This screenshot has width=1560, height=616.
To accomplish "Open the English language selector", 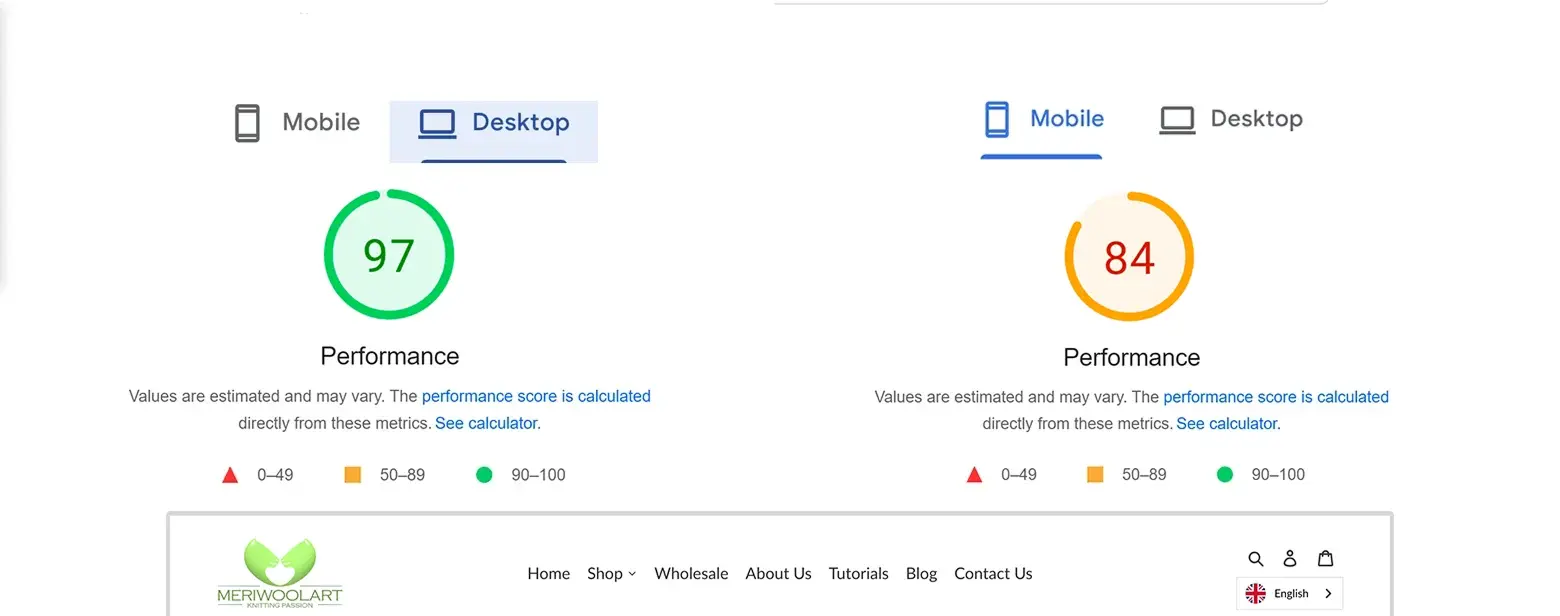I will click(x=1290, y=593).
